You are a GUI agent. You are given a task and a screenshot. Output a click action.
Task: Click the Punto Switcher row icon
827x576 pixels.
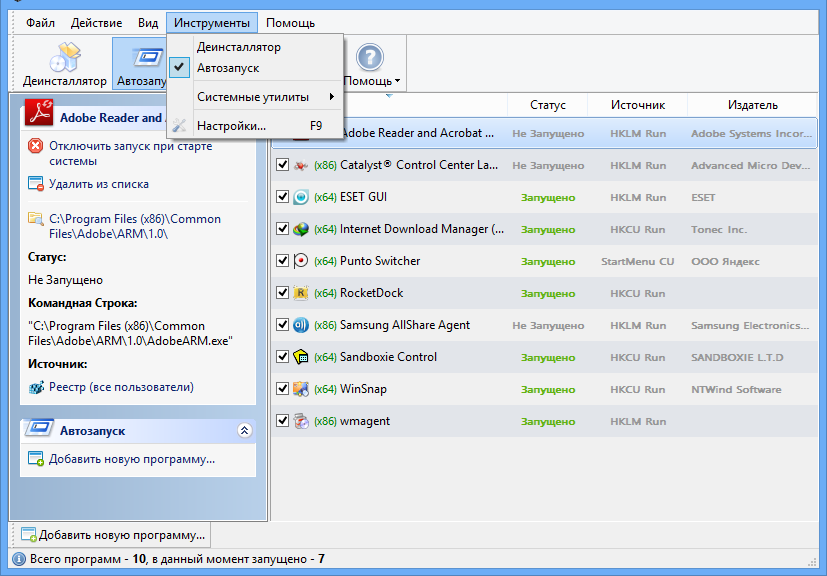point(301,261)
